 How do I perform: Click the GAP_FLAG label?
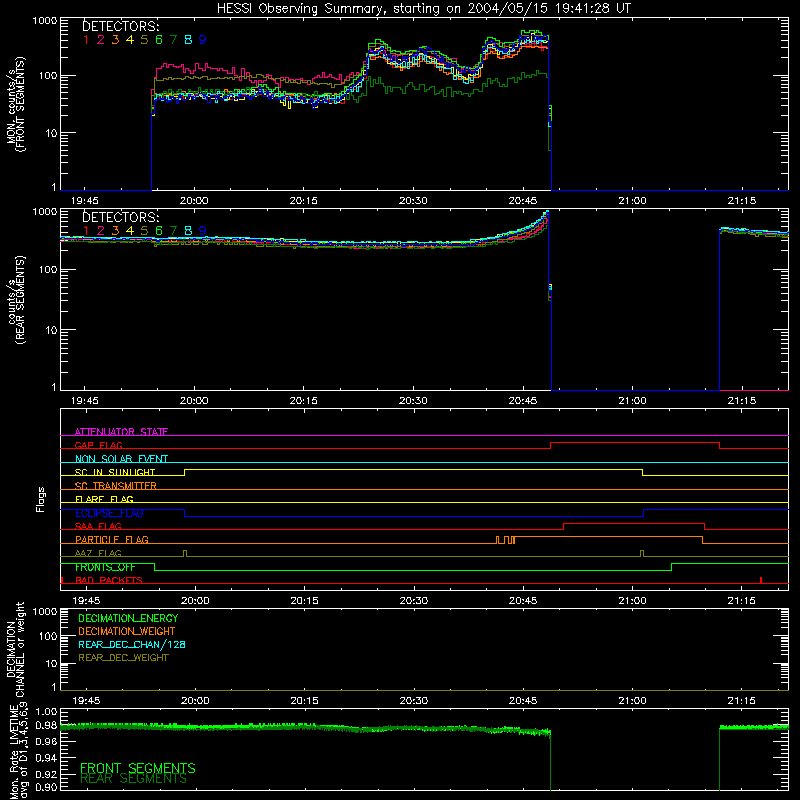coord(99,445)
